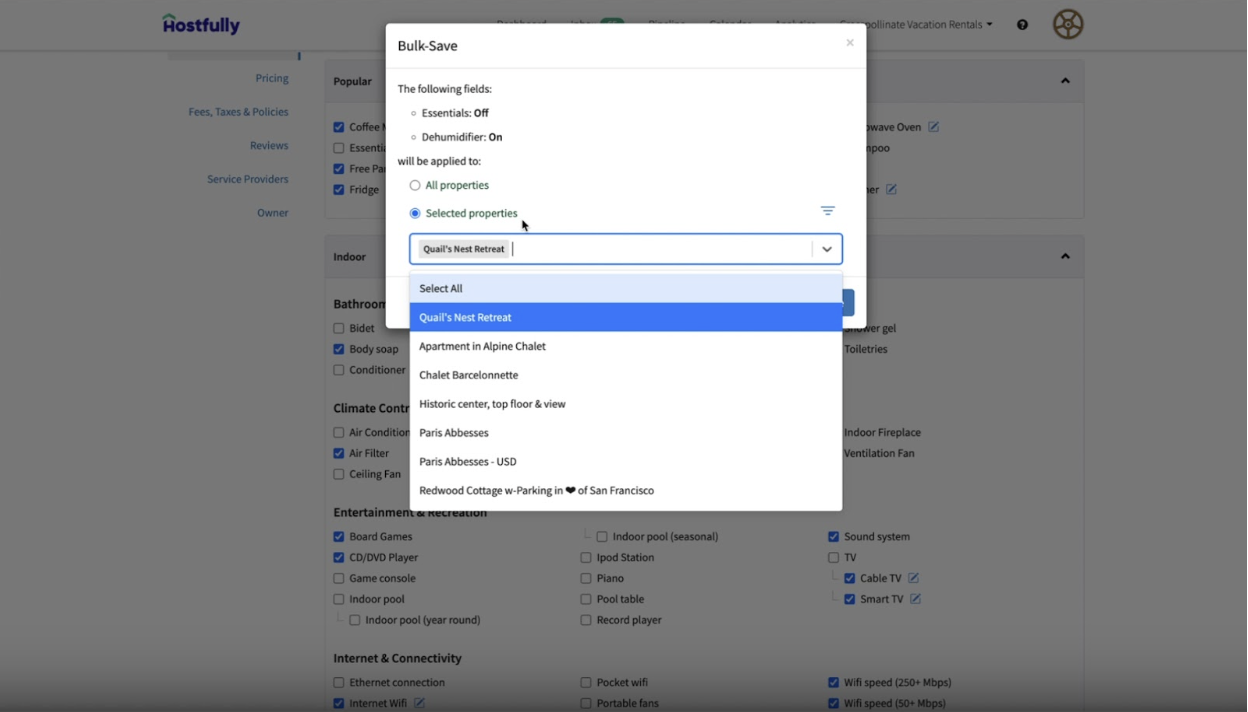
Task: Check the Board Games checkbox
Action: [339, 536]
